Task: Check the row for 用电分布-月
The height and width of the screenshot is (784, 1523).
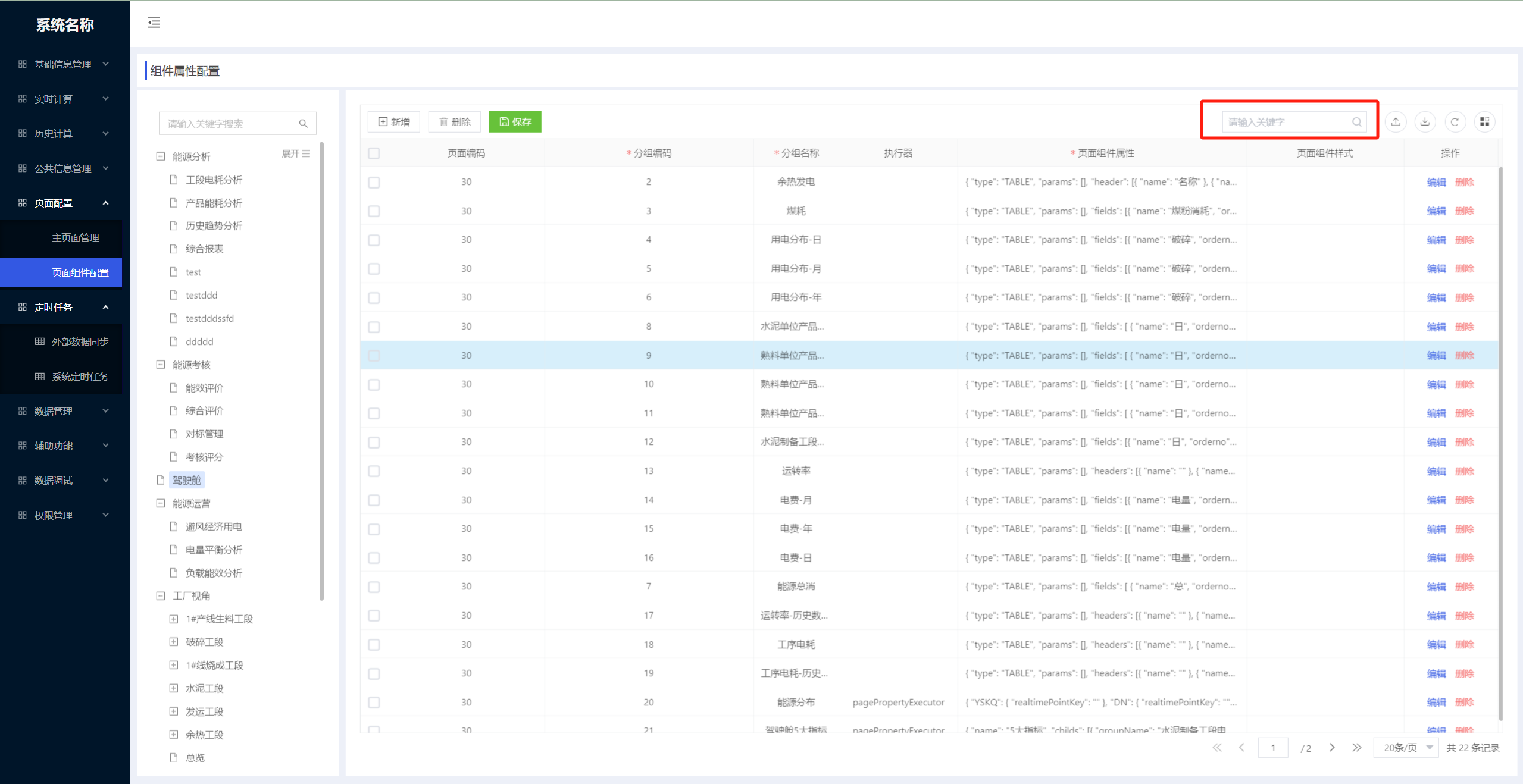Action: click(x=374, y=269)
